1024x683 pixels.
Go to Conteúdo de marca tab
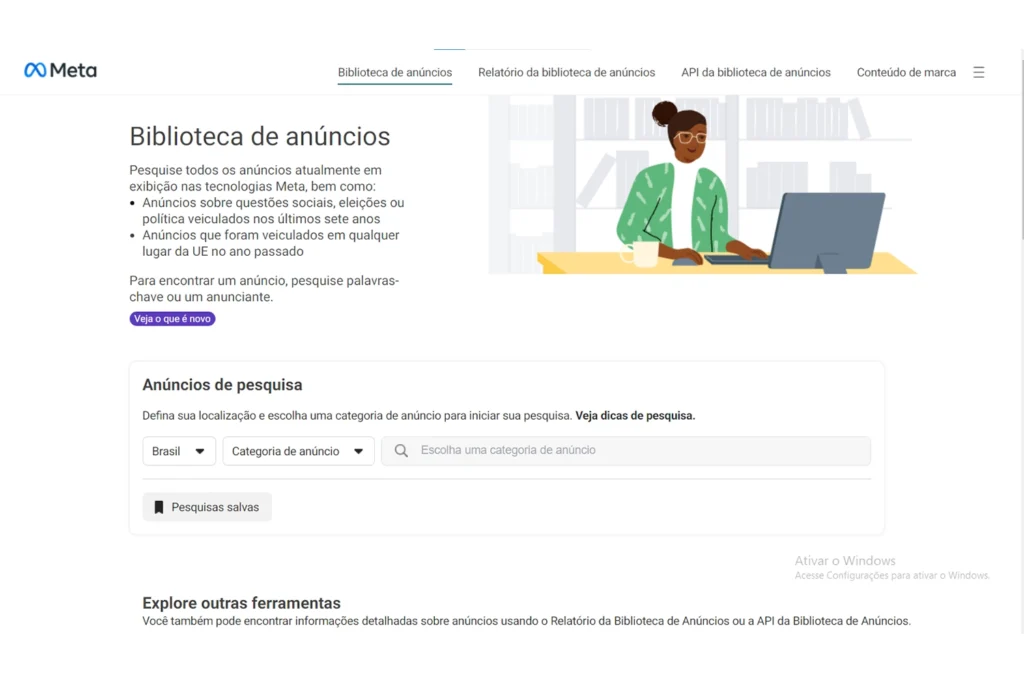[x=906, y=72]
